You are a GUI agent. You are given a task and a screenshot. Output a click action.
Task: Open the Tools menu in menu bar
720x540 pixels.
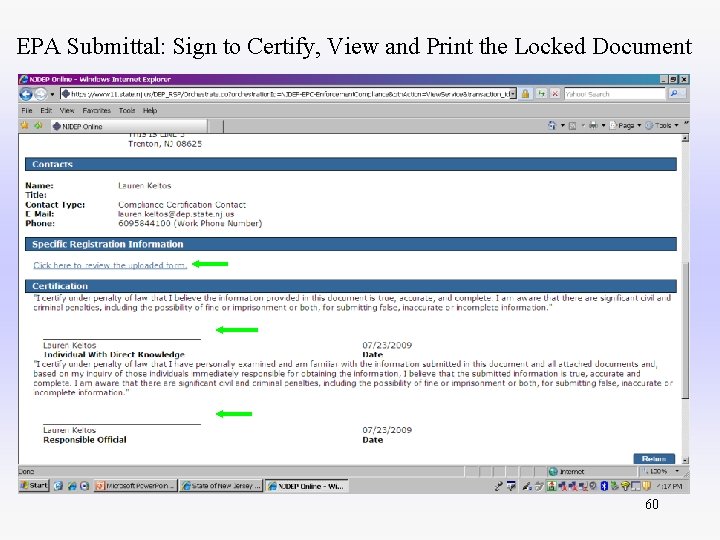tap(127, 111)
